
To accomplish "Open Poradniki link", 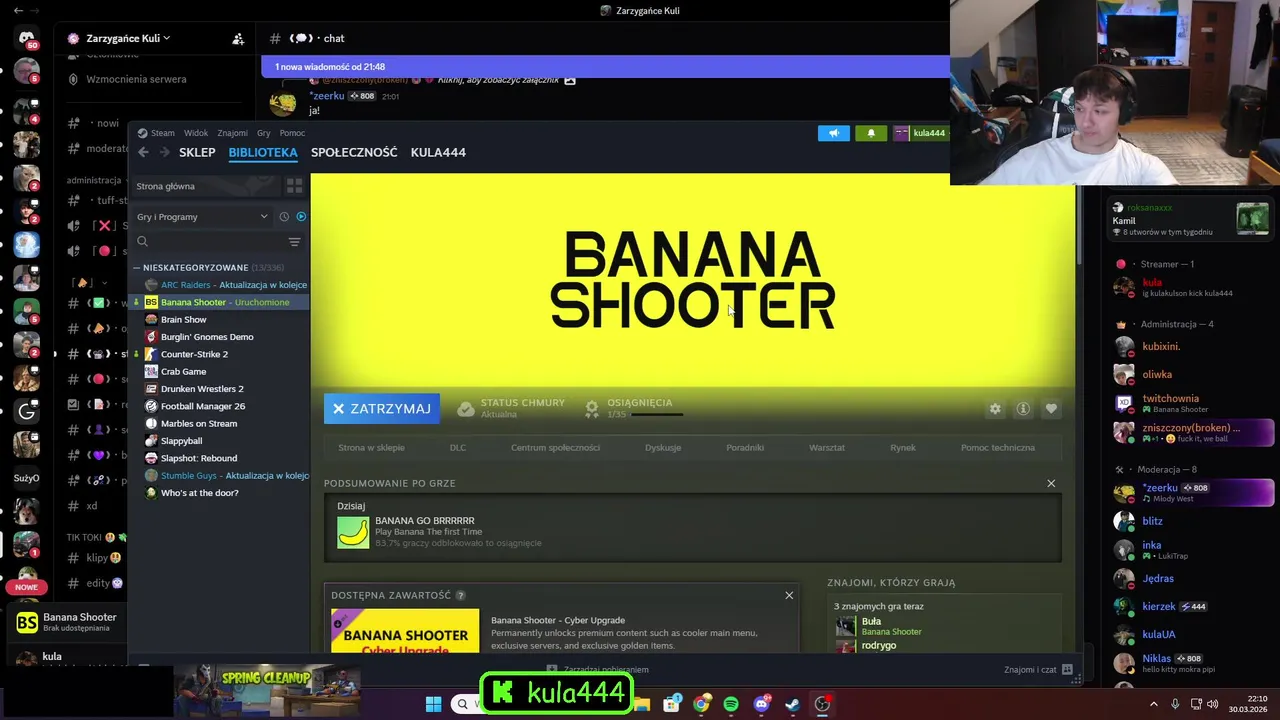I will tap(745, 448).
